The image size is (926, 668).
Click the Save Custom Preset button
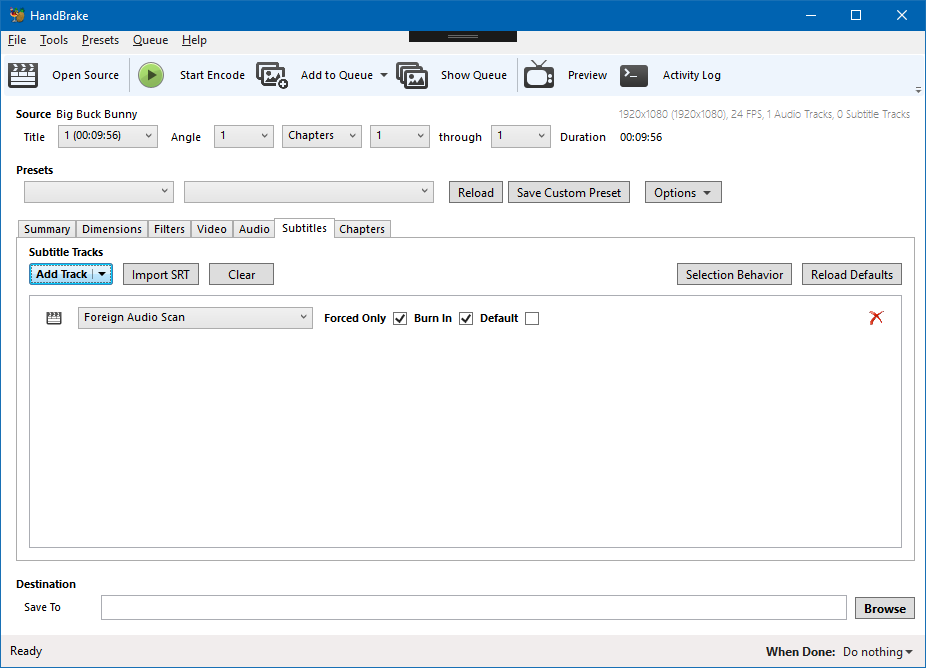569,193
